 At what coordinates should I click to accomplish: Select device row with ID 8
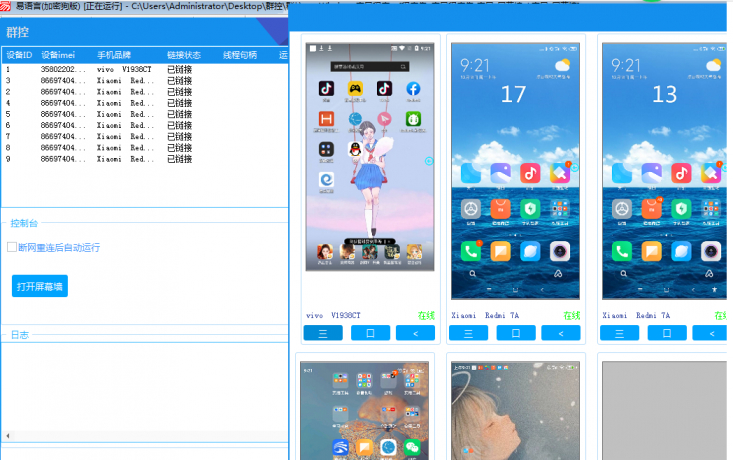click(x=145, y=148)
